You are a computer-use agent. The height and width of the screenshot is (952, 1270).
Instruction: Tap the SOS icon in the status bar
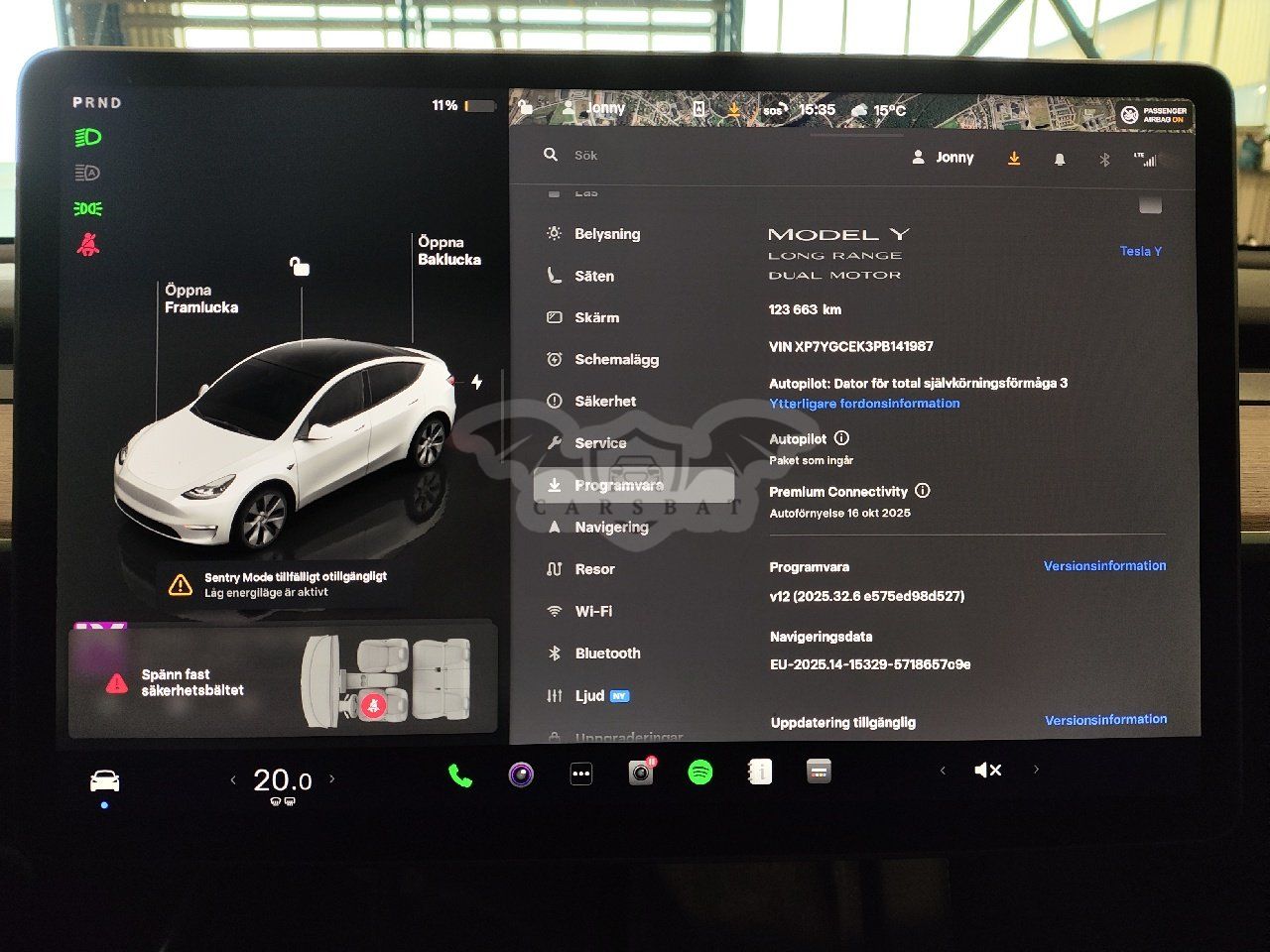click(774, 110)
